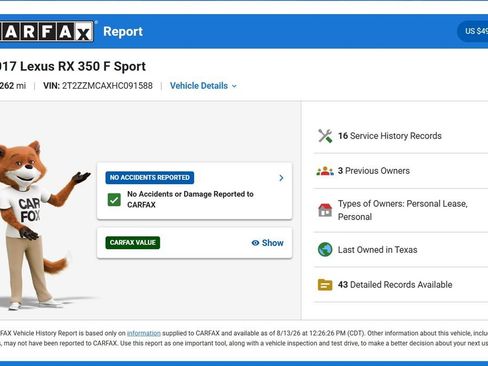Expand the Vehicle Details dropdown
This screenshot has height=366, width=488.
click(x=203, y=86)
